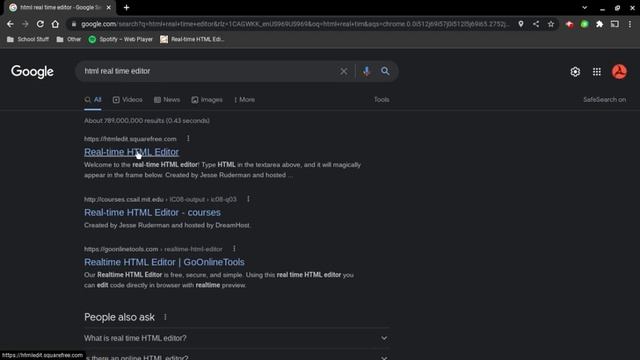This screenshot has width=640, height=360.
Task: Go to the Google logo home
Action: point(32,72)
